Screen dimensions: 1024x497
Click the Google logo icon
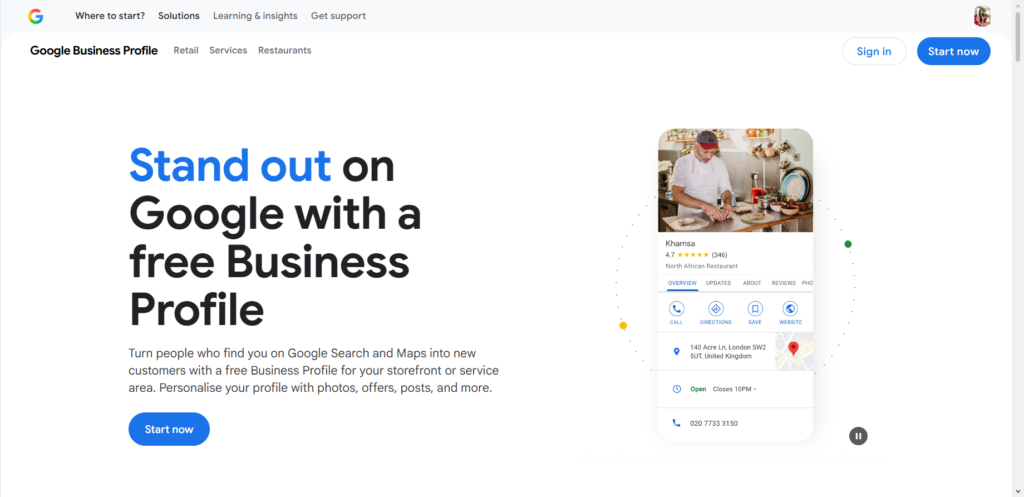[36, 16]
